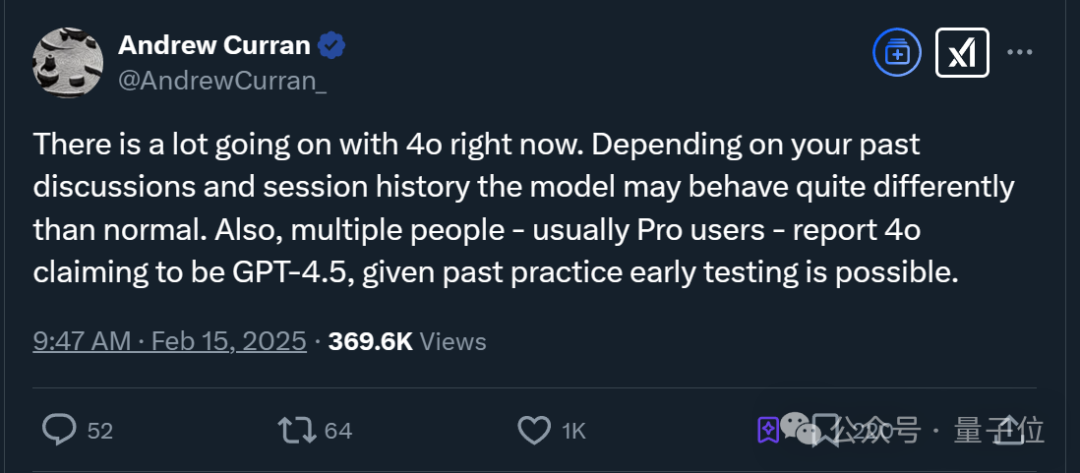Open Andrew Curran's profile picture

(x=69, y=62)
